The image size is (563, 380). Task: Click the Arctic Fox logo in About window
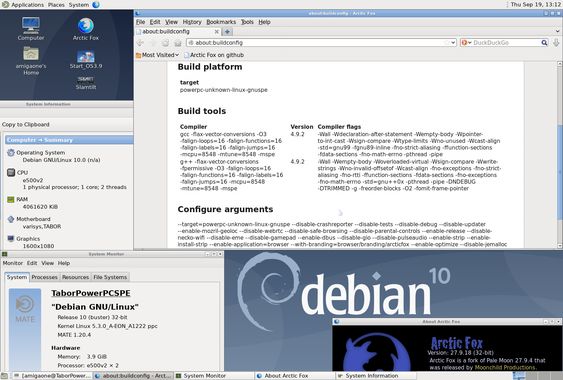[x=377, y=352]
